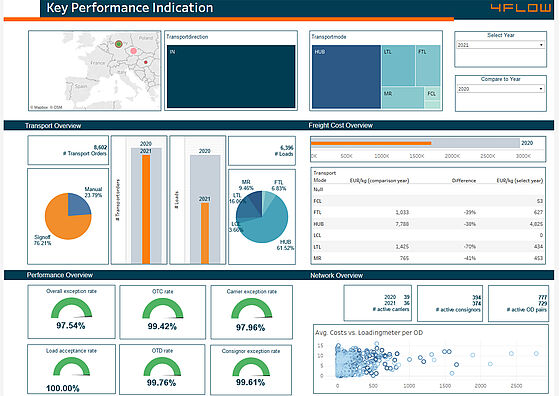Click the OTD rate gauge
This screenshot has height=396, width=560.
(x=162, y=366)
